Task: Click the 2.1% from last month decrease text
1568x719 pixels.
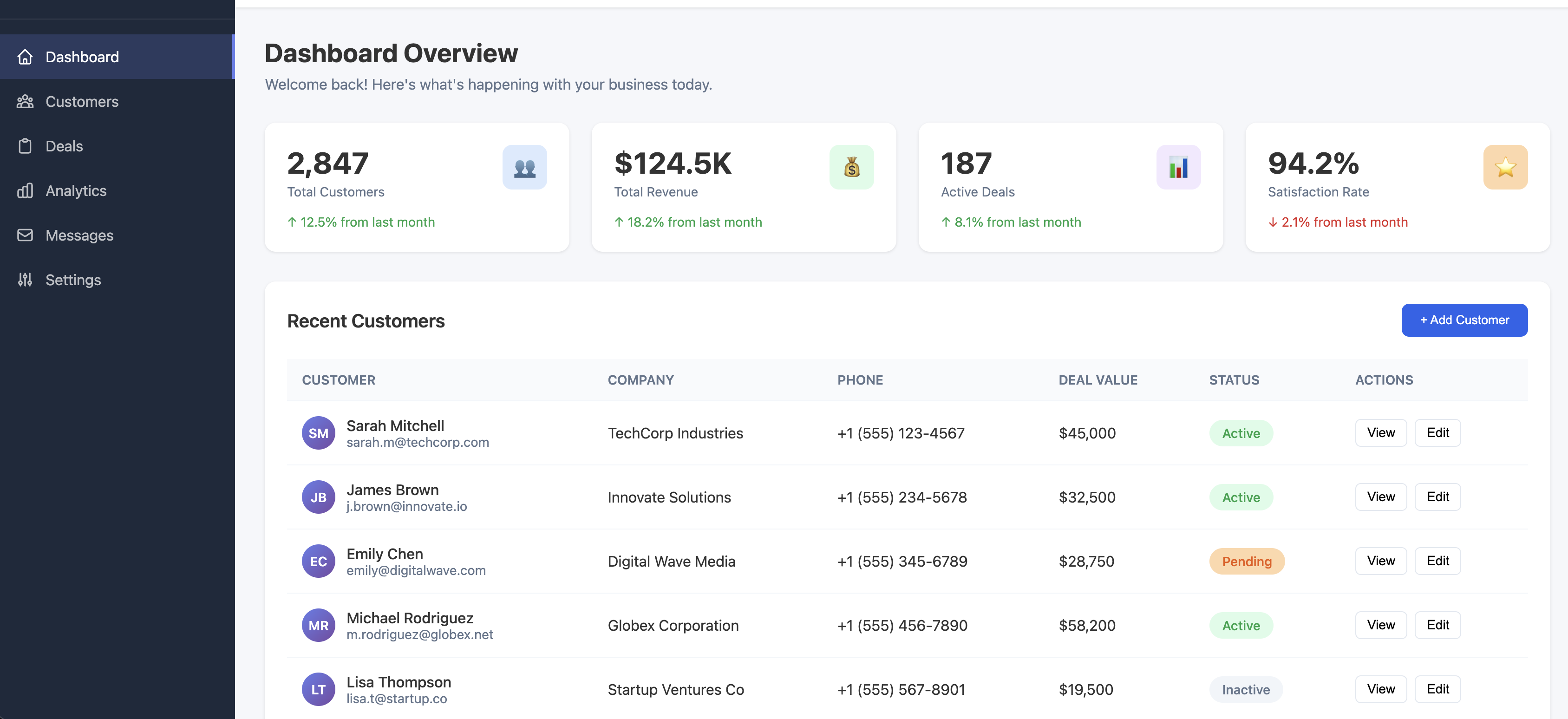Action: pyautogui.click(x=1338, y=222)
